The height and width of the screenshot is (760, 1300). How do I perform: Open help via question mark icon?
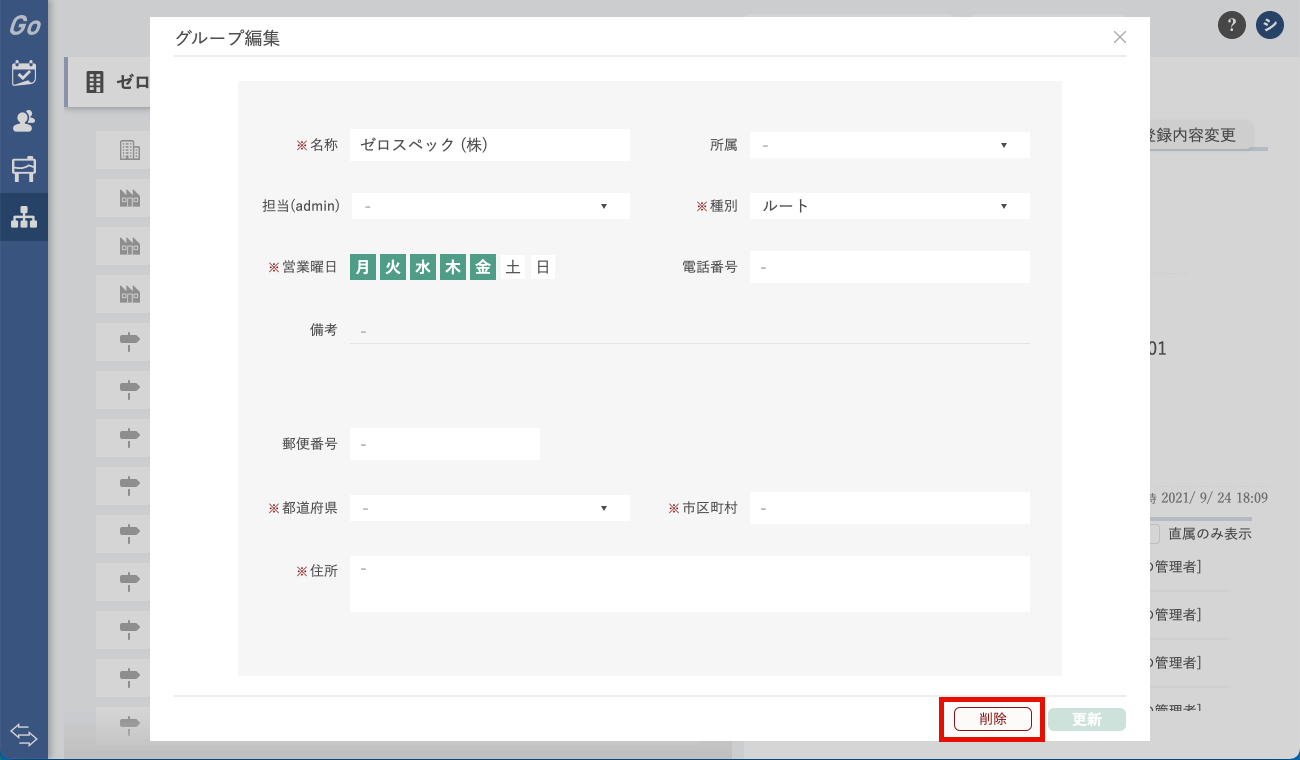1232,25
